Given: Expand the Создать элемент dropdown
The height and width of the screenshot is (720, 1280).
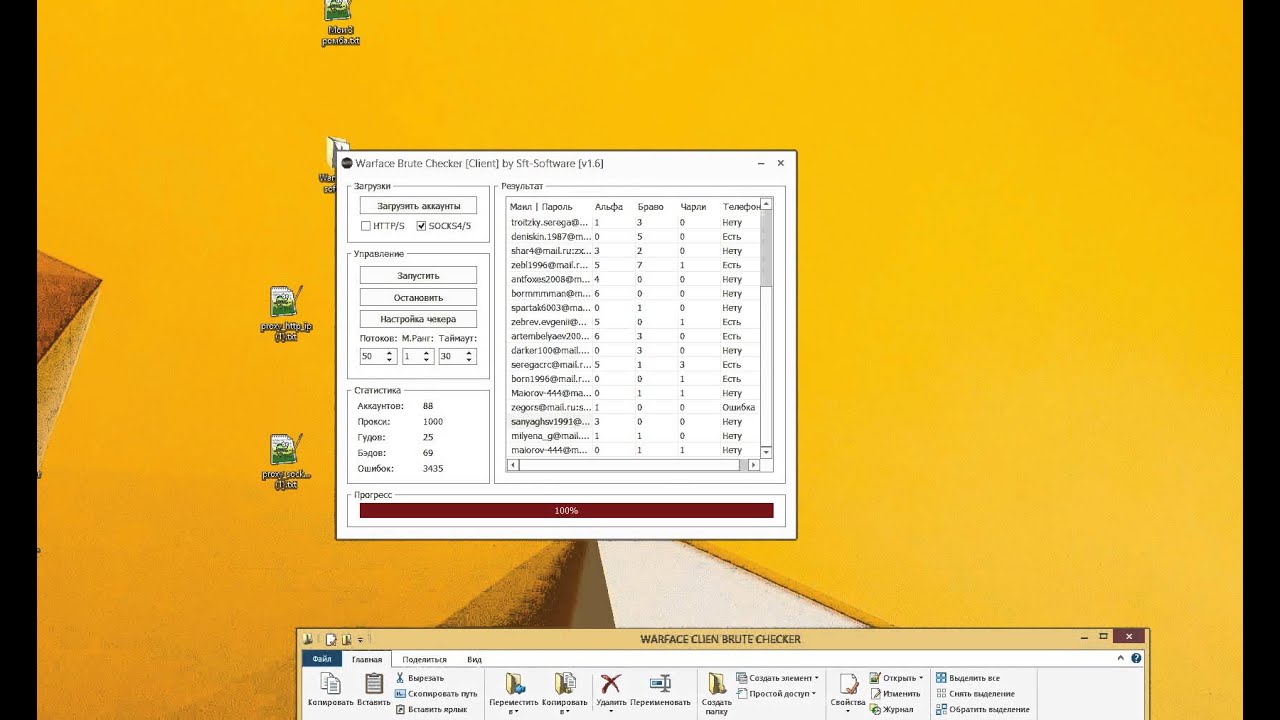Looking at the screenshot, I should tap(816, 678).
